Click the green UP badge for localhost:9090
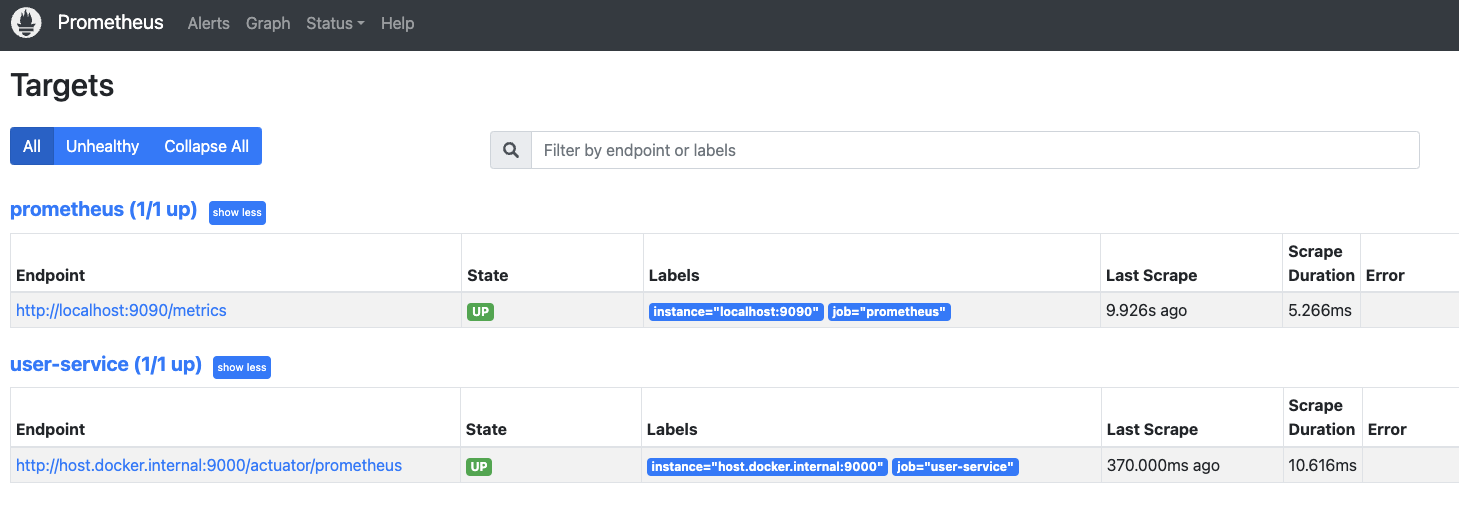The image size is (1459, 508). pos(480,312)
